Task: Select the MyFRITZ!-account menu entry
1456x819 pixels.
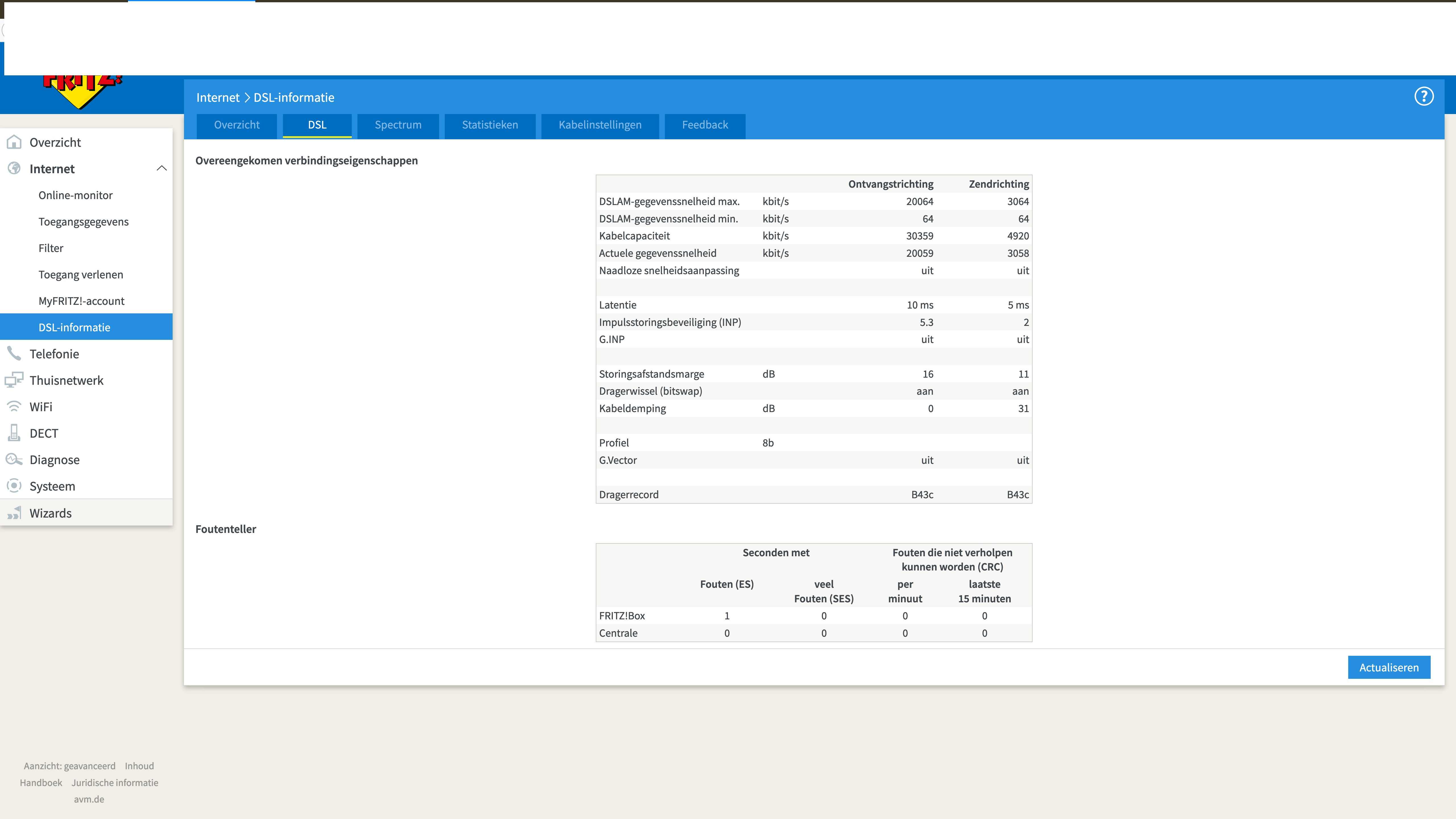Action: [81, 301]
